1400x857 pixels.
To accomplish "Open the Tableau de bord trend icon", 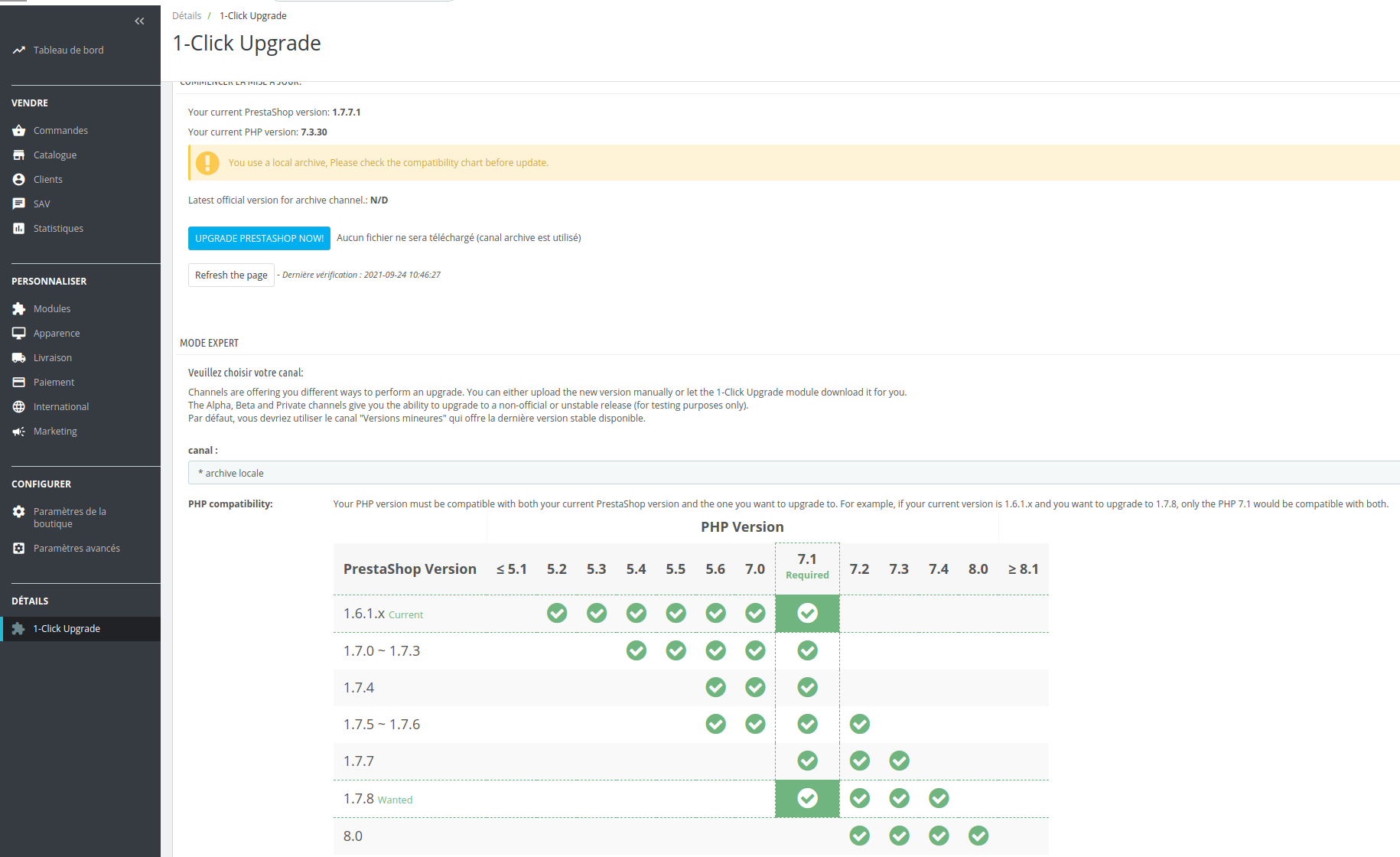I will pyautogui.click(x=19, y=50).
